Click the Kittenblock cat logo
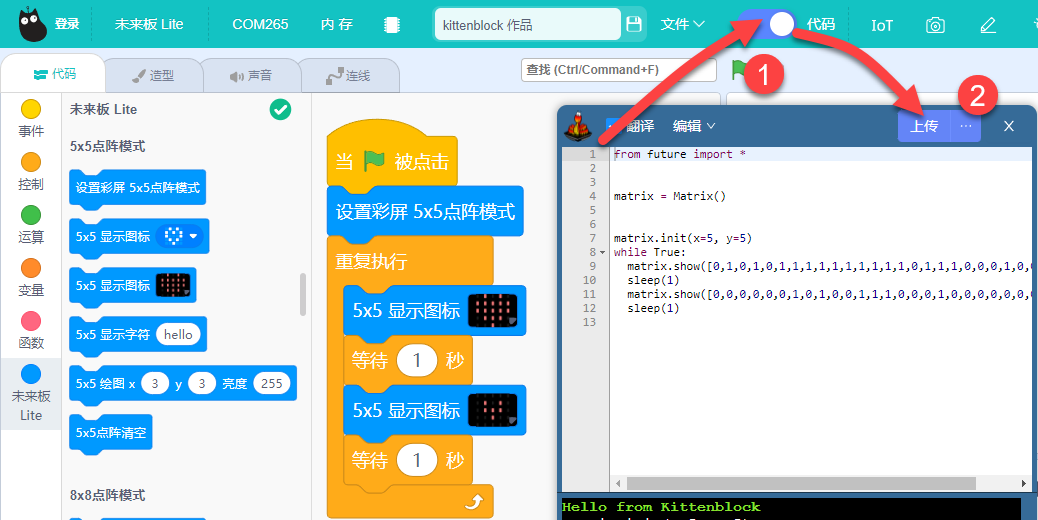Image resolution: width=1038 pixels, height=520 pixels. [32, 24]
